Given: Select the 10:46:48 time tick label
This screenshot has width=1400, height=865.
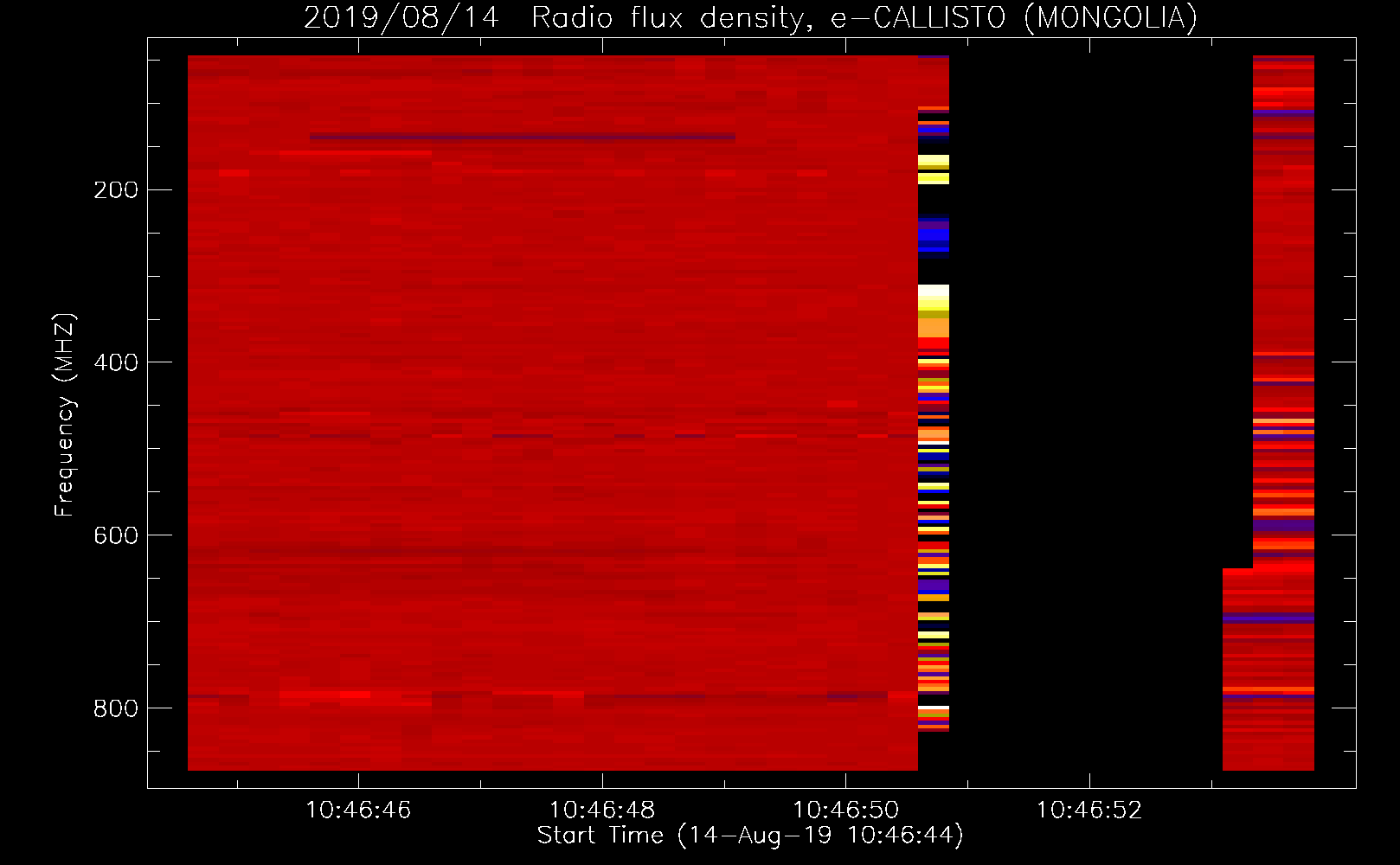Looking at the screenshot, I should pyautogui.click(x=602, y=810).
